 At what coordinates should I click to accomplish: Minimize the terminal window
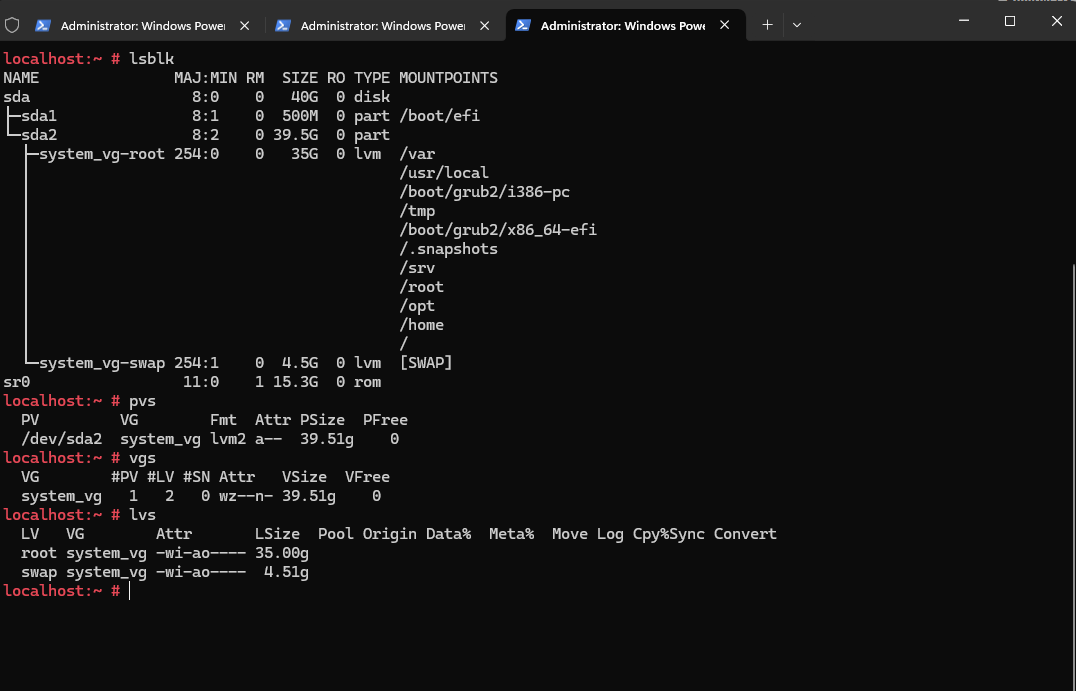(x=963, y=21)
